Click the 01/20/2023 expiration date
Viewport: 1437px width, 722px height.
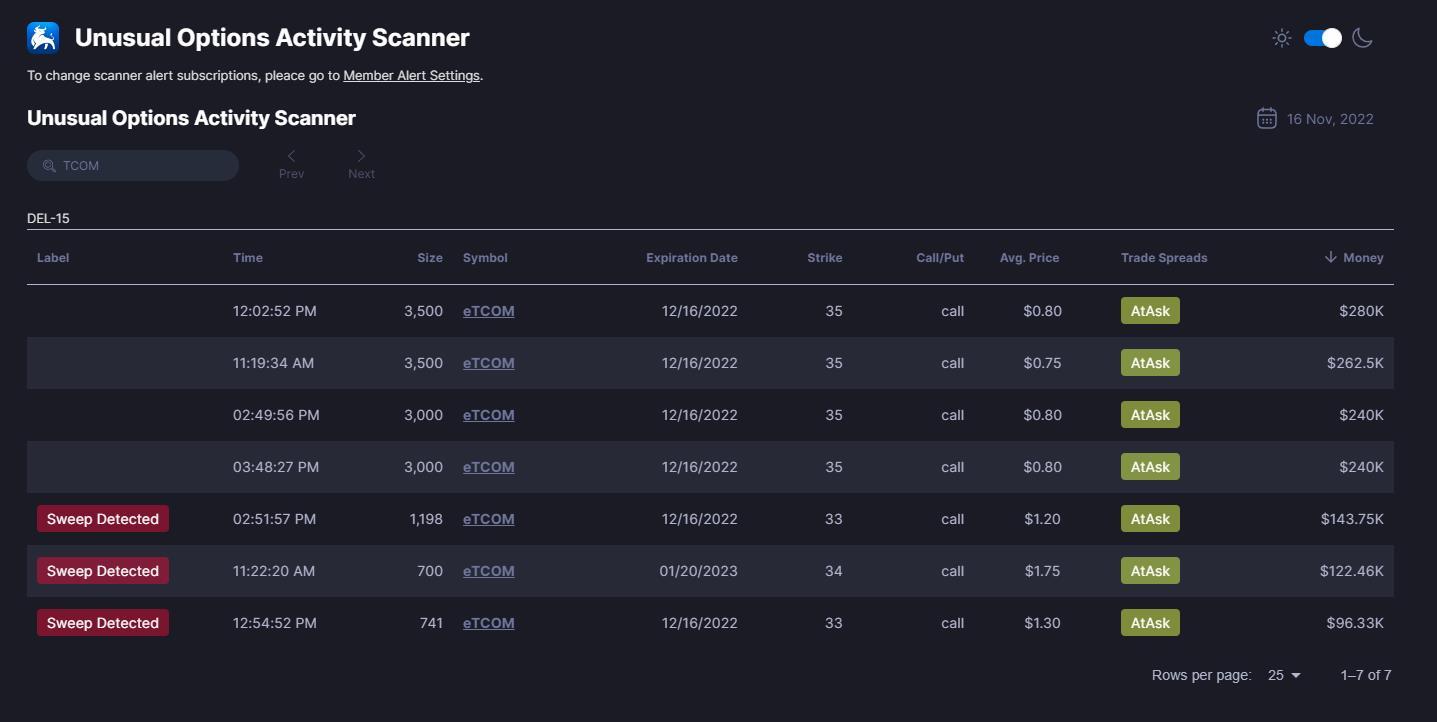[x=698, y=571]
